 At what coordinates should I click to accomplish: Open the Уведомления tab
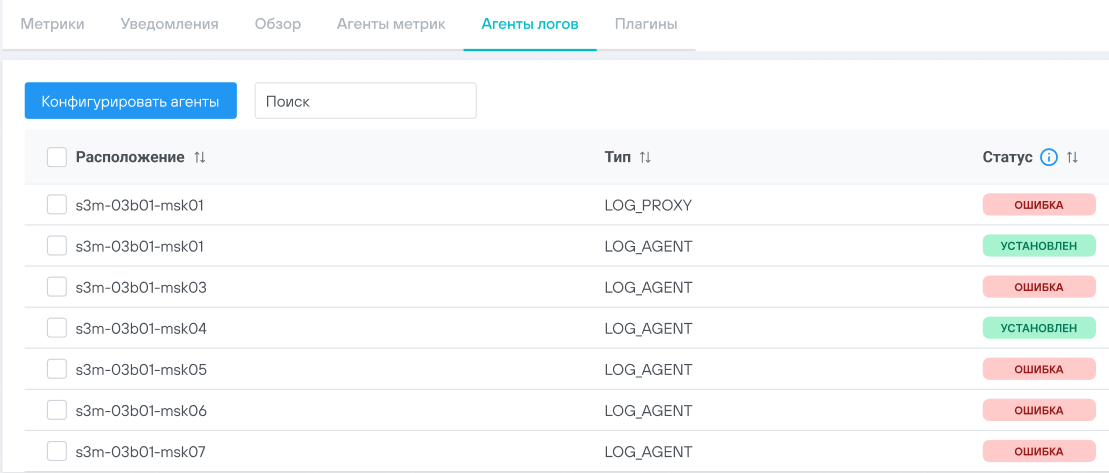(x=169, y=24)
